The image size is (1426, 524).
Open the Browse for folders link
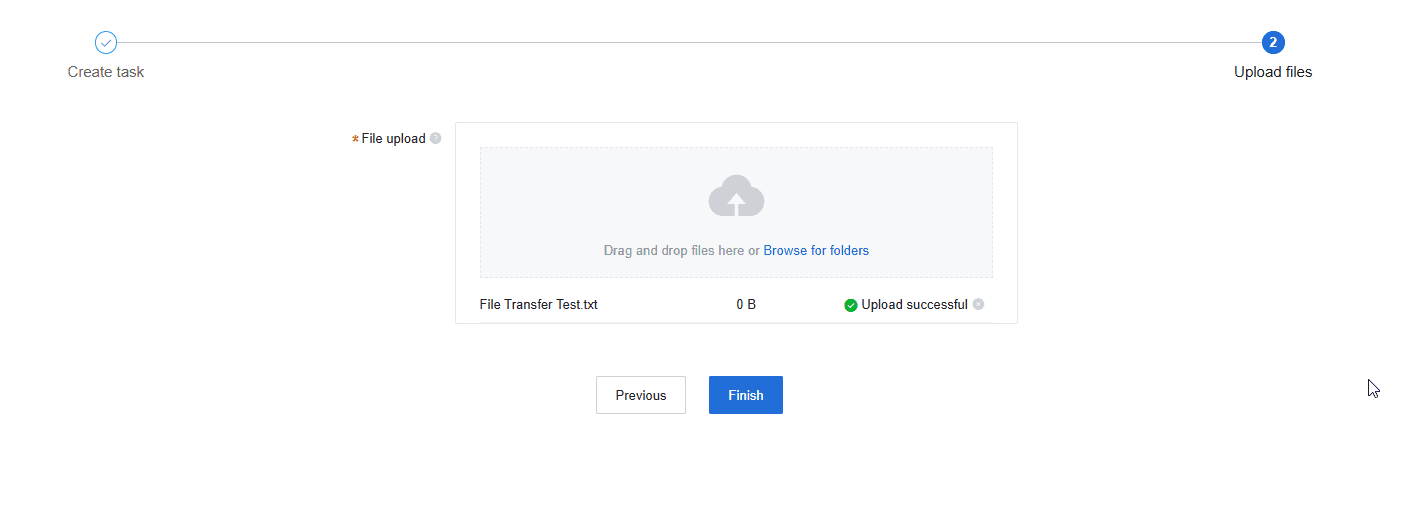click(x=816, y=250)
